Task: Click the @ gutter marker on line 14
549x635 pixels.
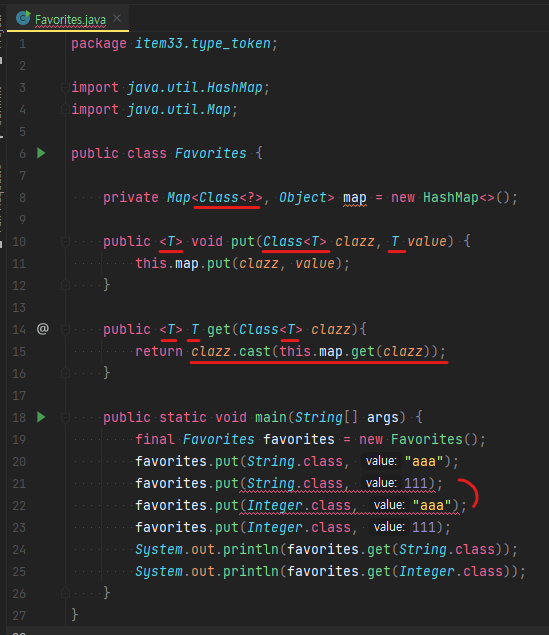Action: coord(43,328)
